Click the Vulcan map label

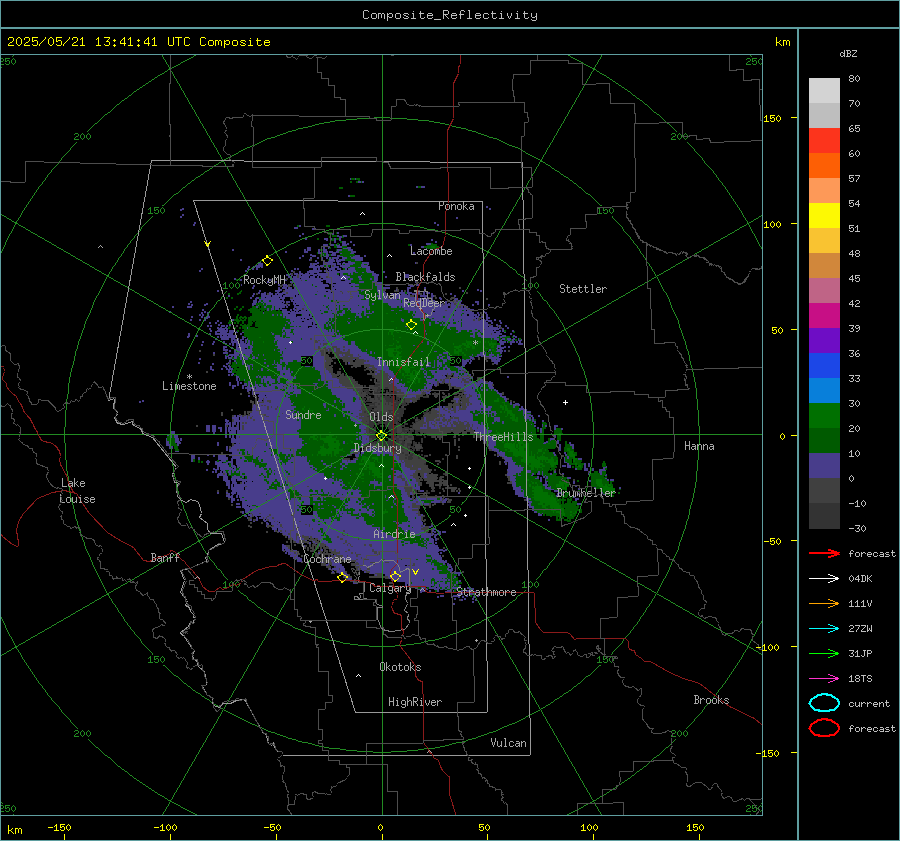508,743
